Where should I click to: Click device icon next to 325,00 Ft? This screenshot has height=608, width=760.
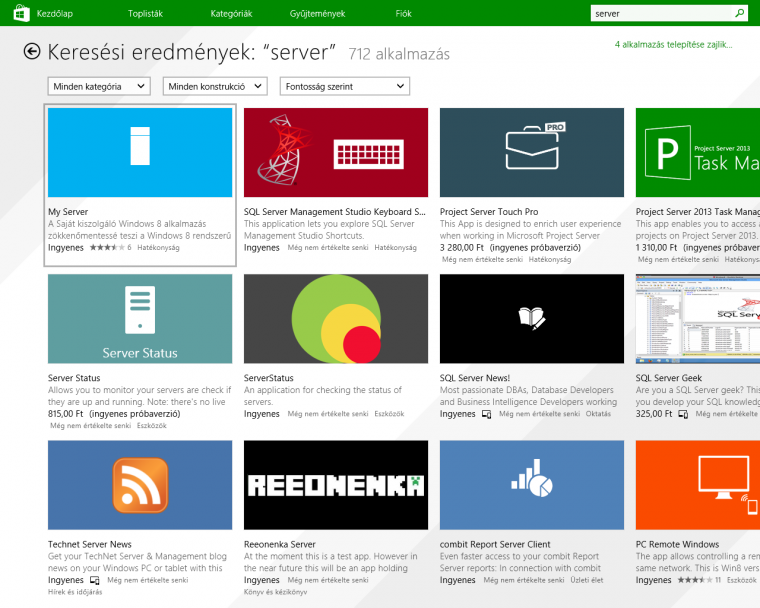click(x=682, y=414)
